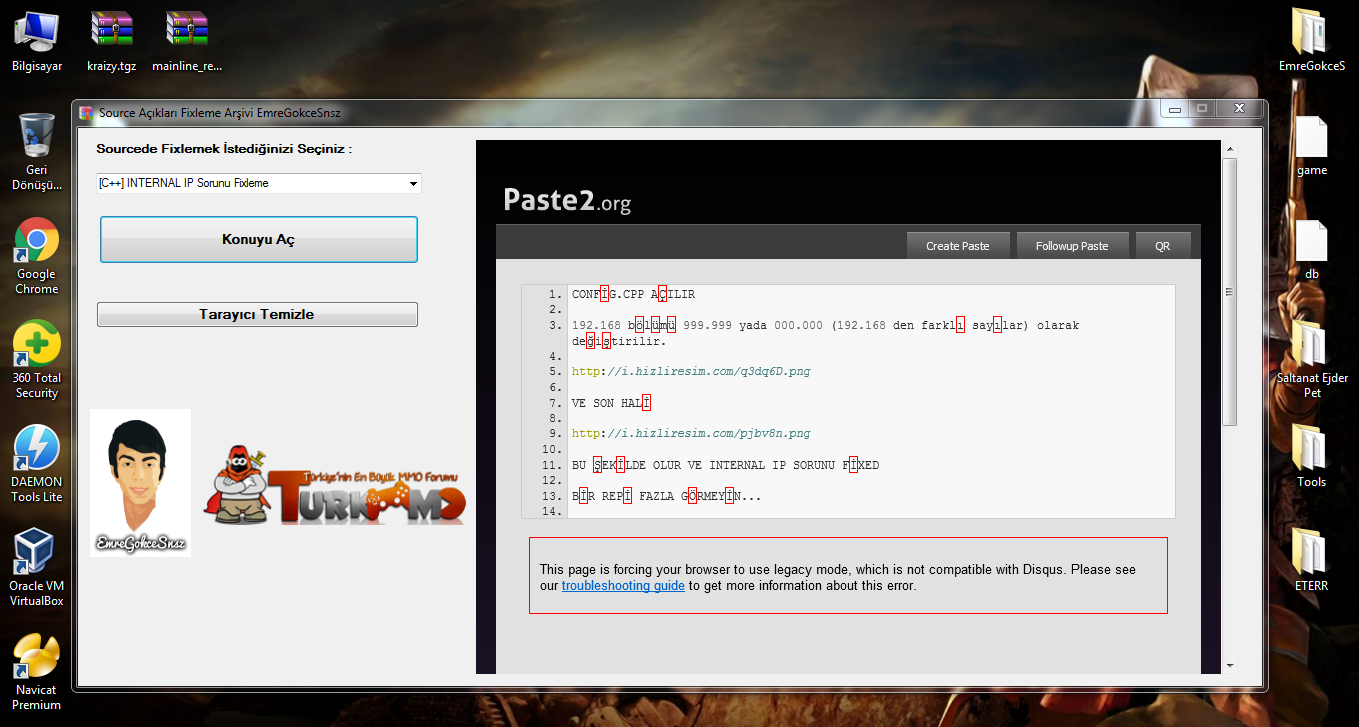
Task: Click the Create Paste tab
Action: pos(957,246)
